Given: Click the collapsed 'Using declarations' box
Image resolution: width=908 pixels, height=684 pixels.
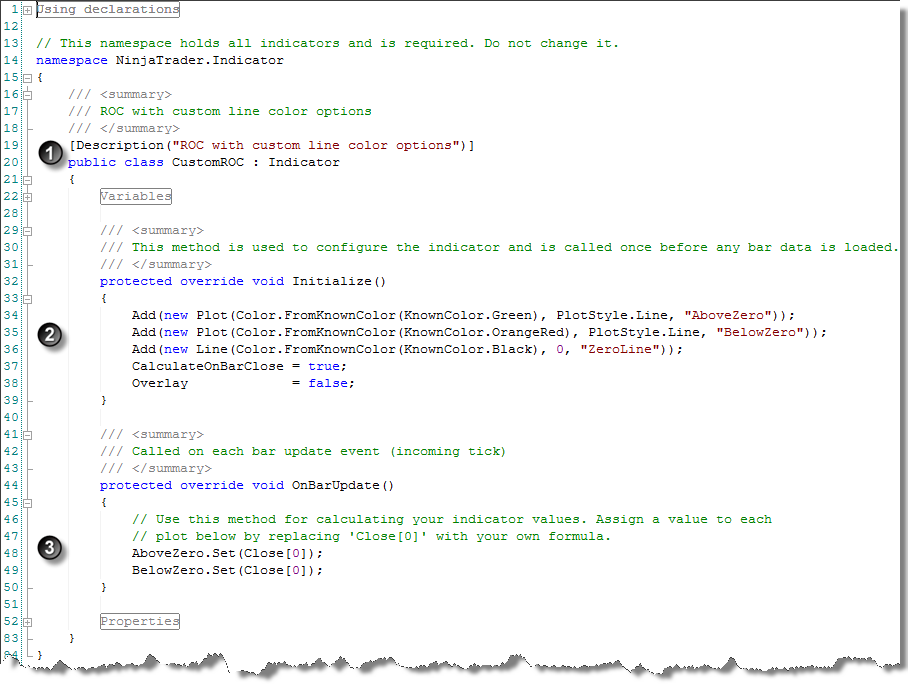Looking at the screenshot, I should [x=108, y=9].
